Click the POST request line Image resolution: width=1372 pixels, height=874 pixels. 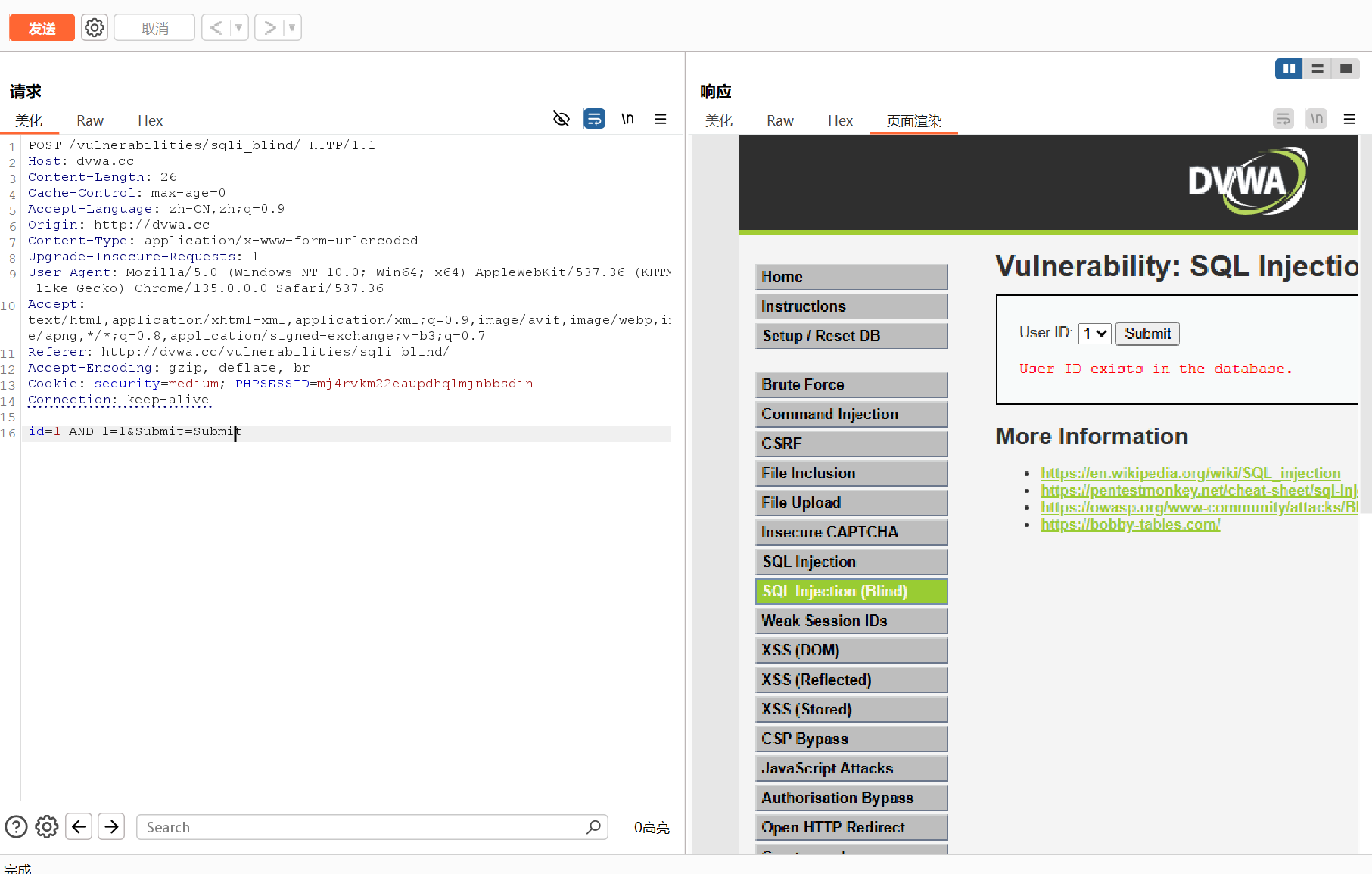pyautogui.click(x=201, y=145)
